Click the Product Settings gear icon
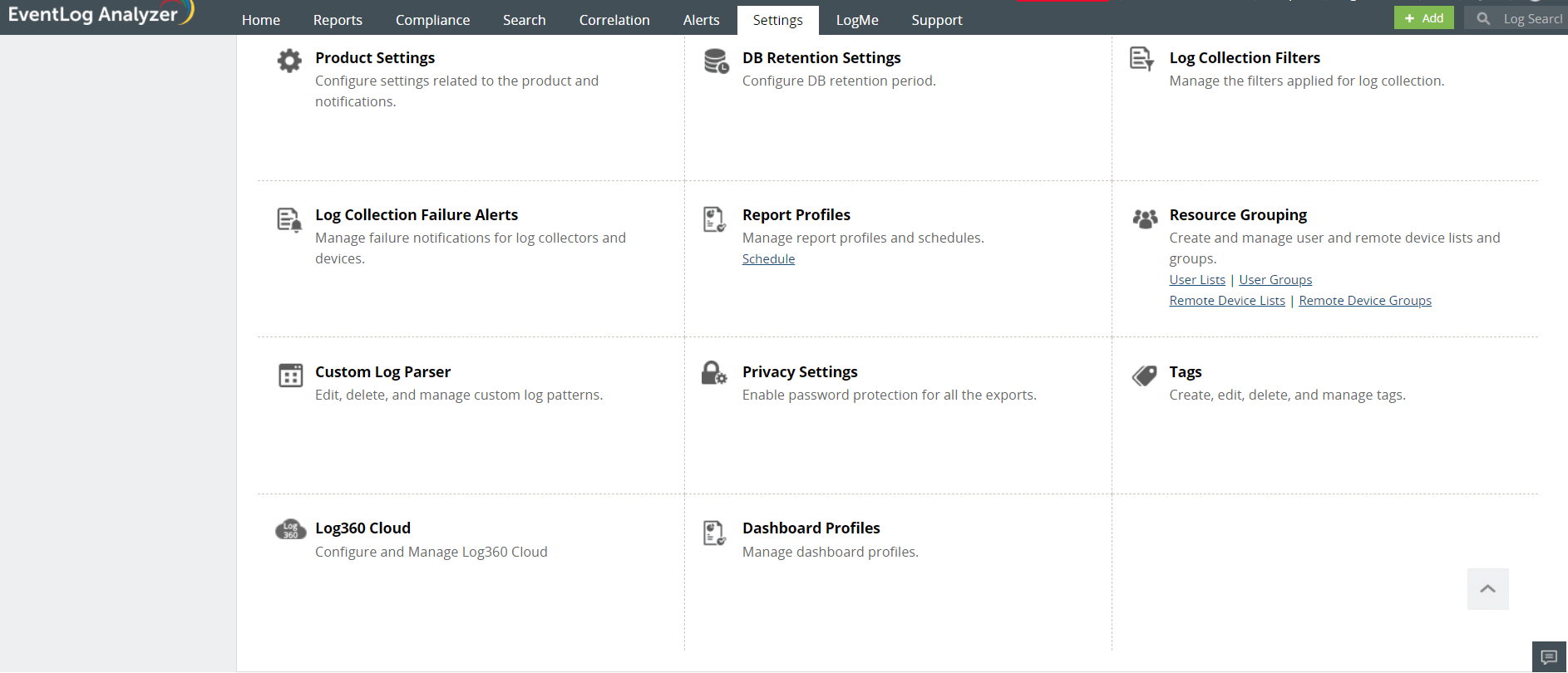Viewport: 1568px width, 673px height. point(289,61)
